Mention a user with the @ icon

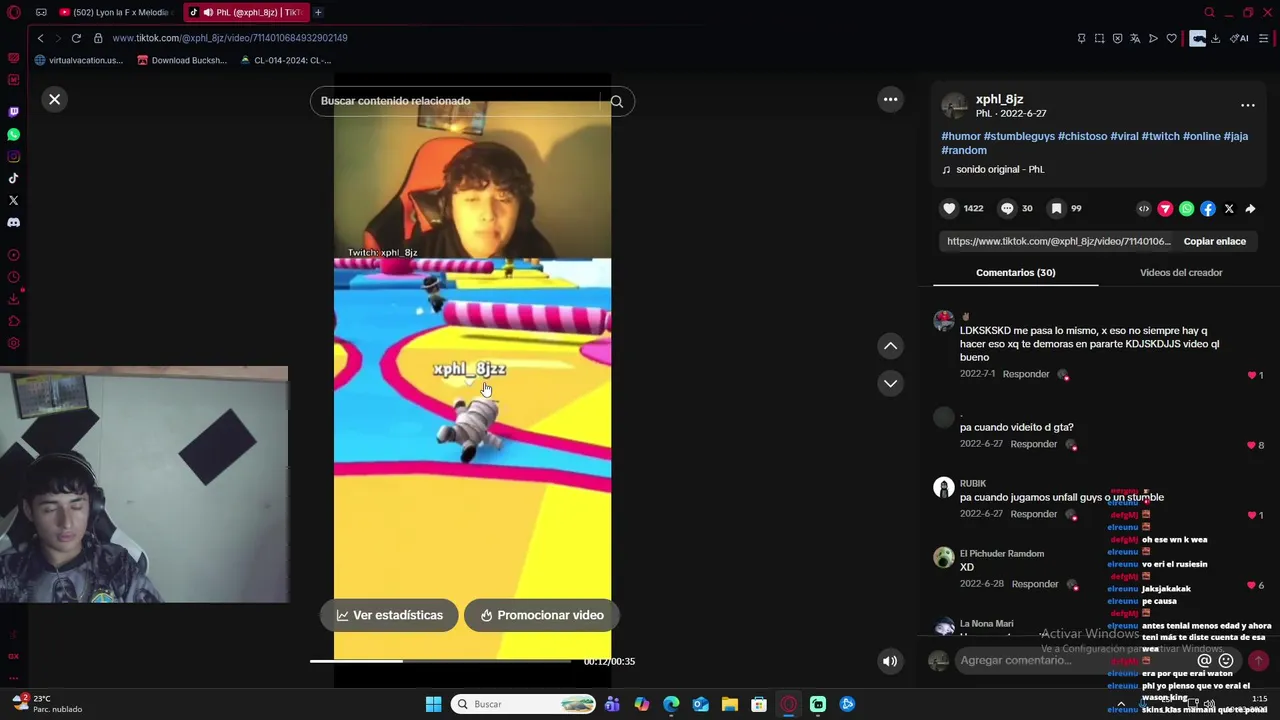(1204, 661)
